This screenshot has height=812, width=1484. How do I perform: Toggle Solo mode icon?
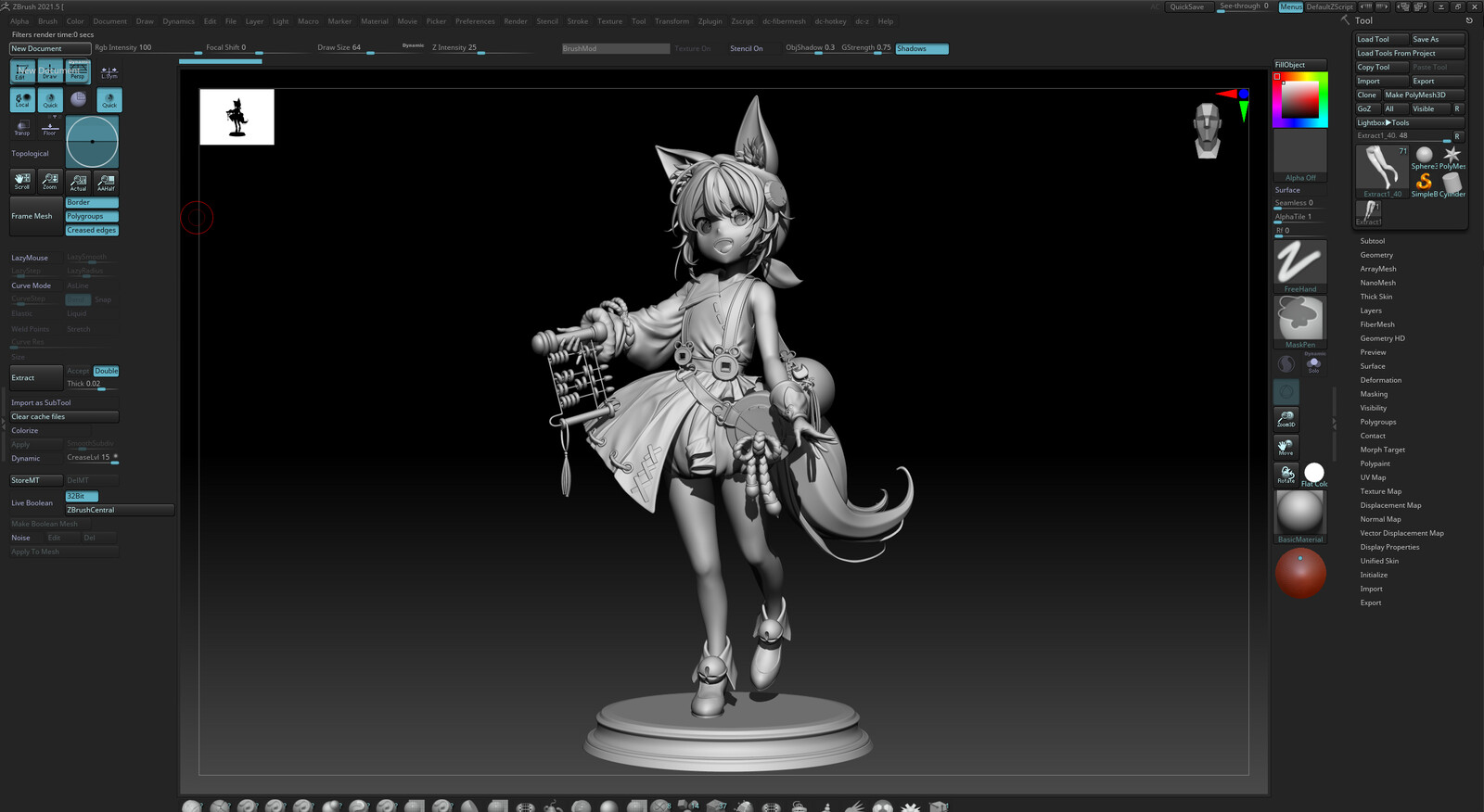[1313, 363]
